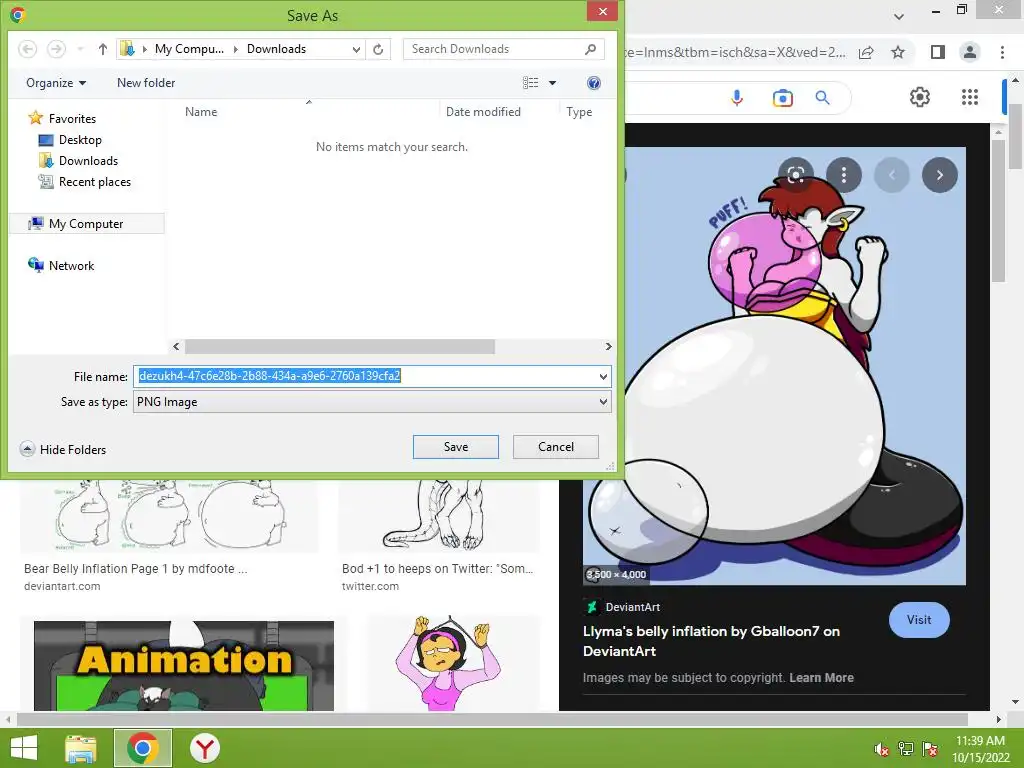Toggle Chrome side panel icon
The image size is (1024, 768).
pyautogui.click(x=938, y=52)
